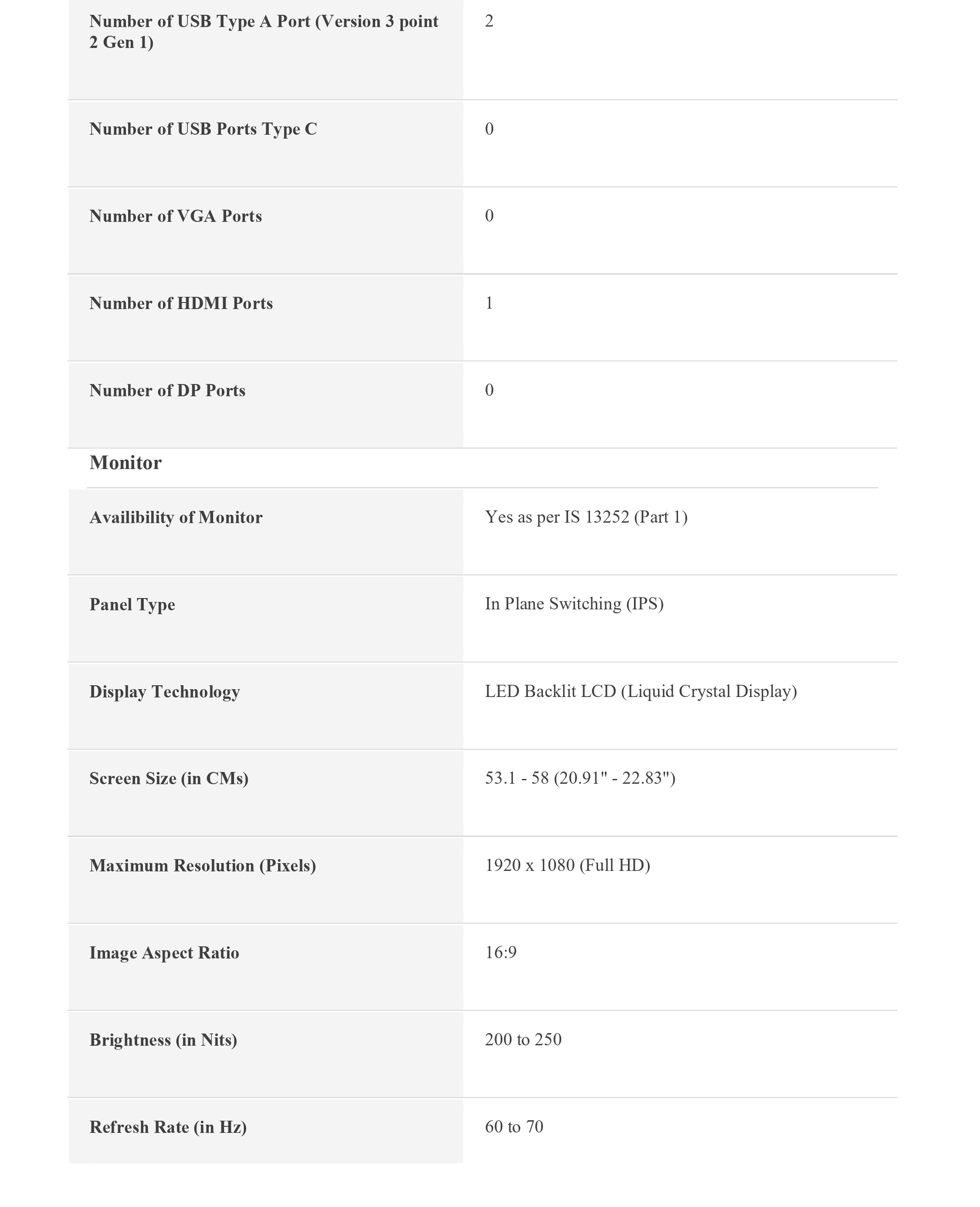
Task: Click the 'Screen Size (in CMs)' label
Action: (169, 779)
